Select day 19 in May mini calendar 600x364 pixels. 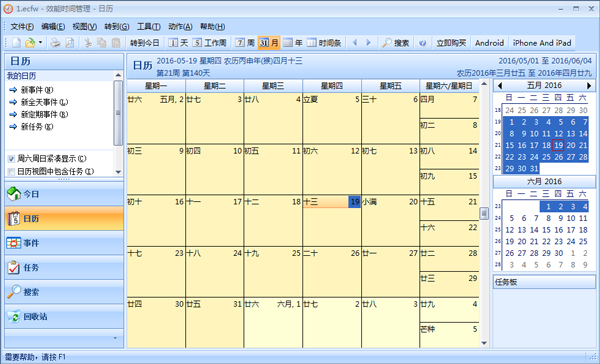pos(559,145)
